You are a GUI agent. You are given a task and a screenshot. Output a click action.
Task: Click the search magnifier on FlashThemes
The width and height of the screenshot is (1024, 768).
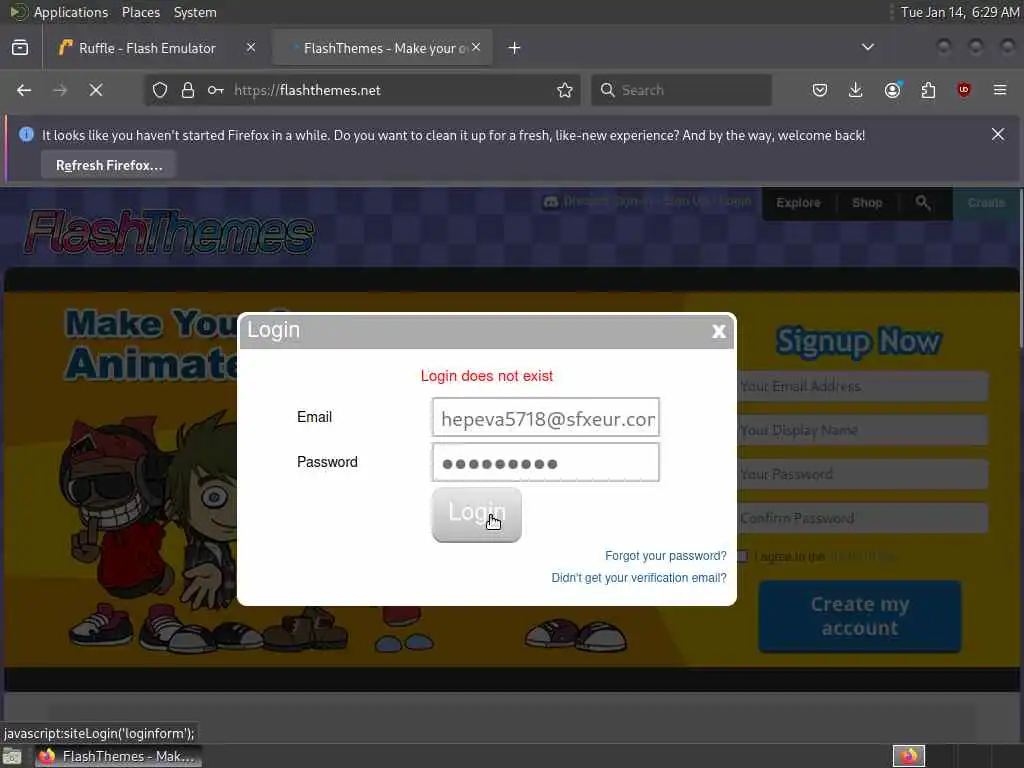[923, 202]
